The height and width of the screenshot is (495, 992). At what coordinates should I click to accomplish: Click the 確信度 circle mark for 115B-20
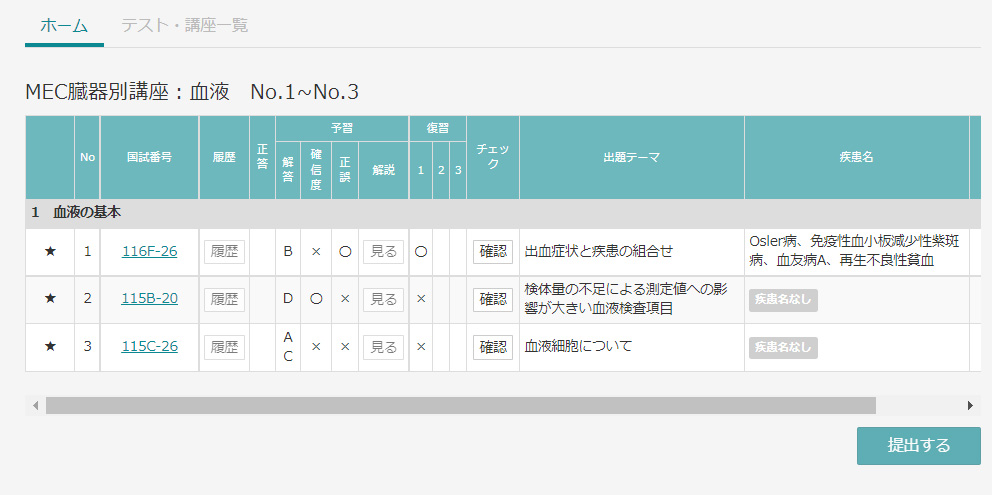tap(316, 299)
